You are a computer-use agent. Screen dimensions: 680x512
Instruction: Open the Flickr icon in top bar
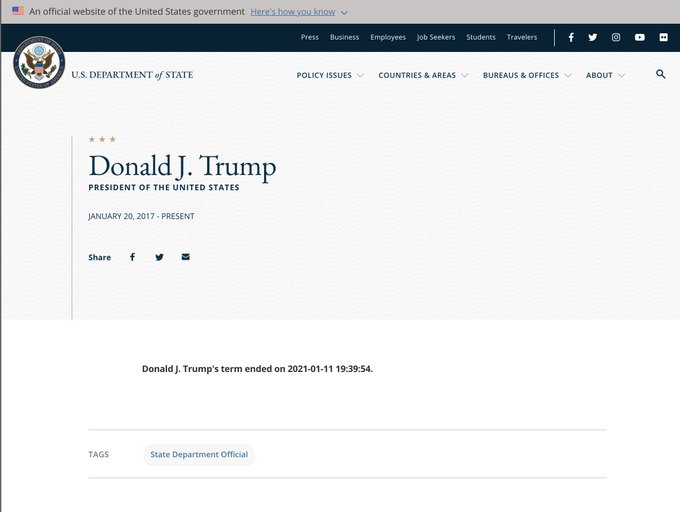pos(664,37)
